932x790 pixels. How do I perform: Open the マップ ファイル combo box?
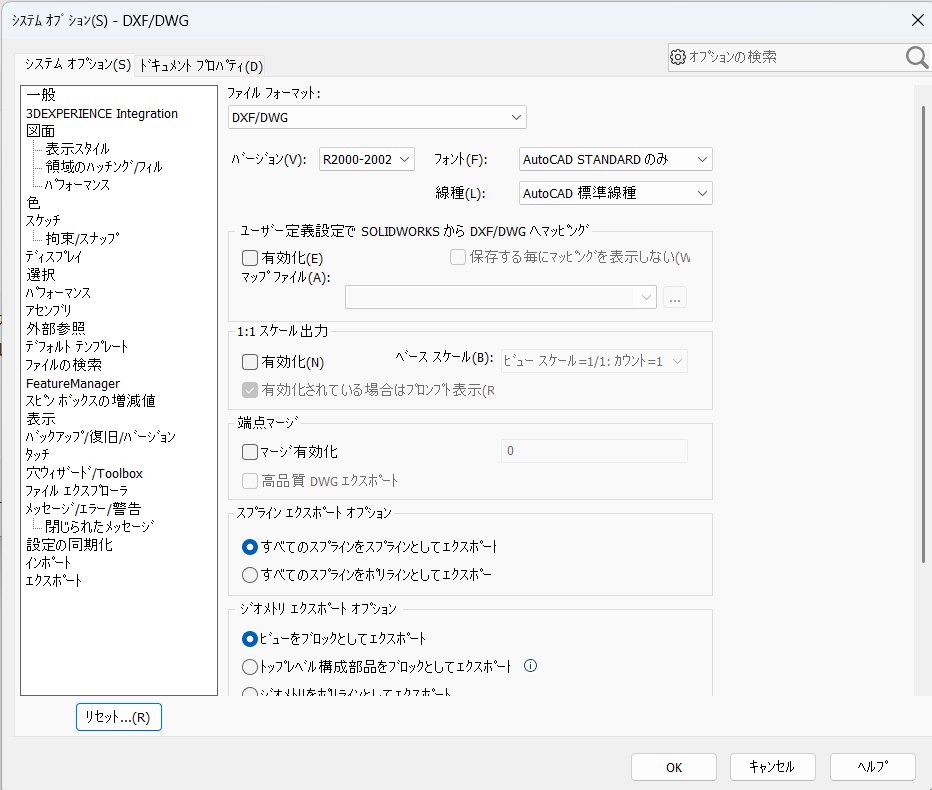point(500,297)
